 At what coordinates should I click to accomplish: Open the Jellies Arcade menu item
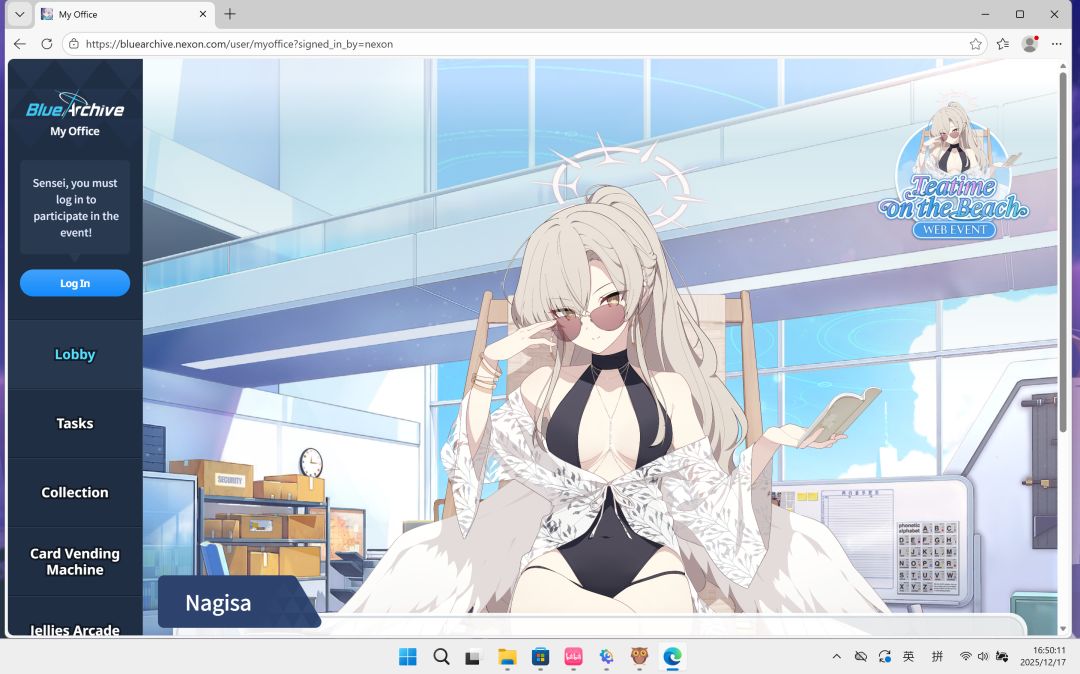coord(75,629)
